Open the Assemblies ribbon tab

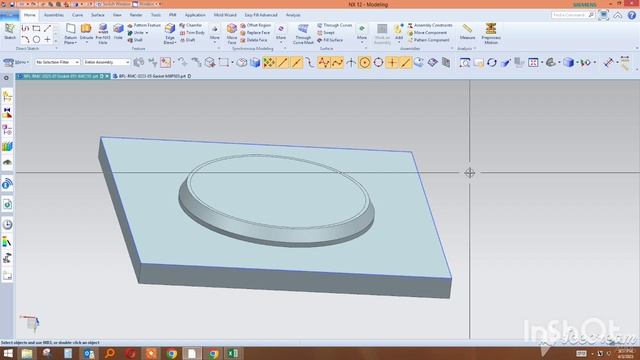tap(53, 15)
